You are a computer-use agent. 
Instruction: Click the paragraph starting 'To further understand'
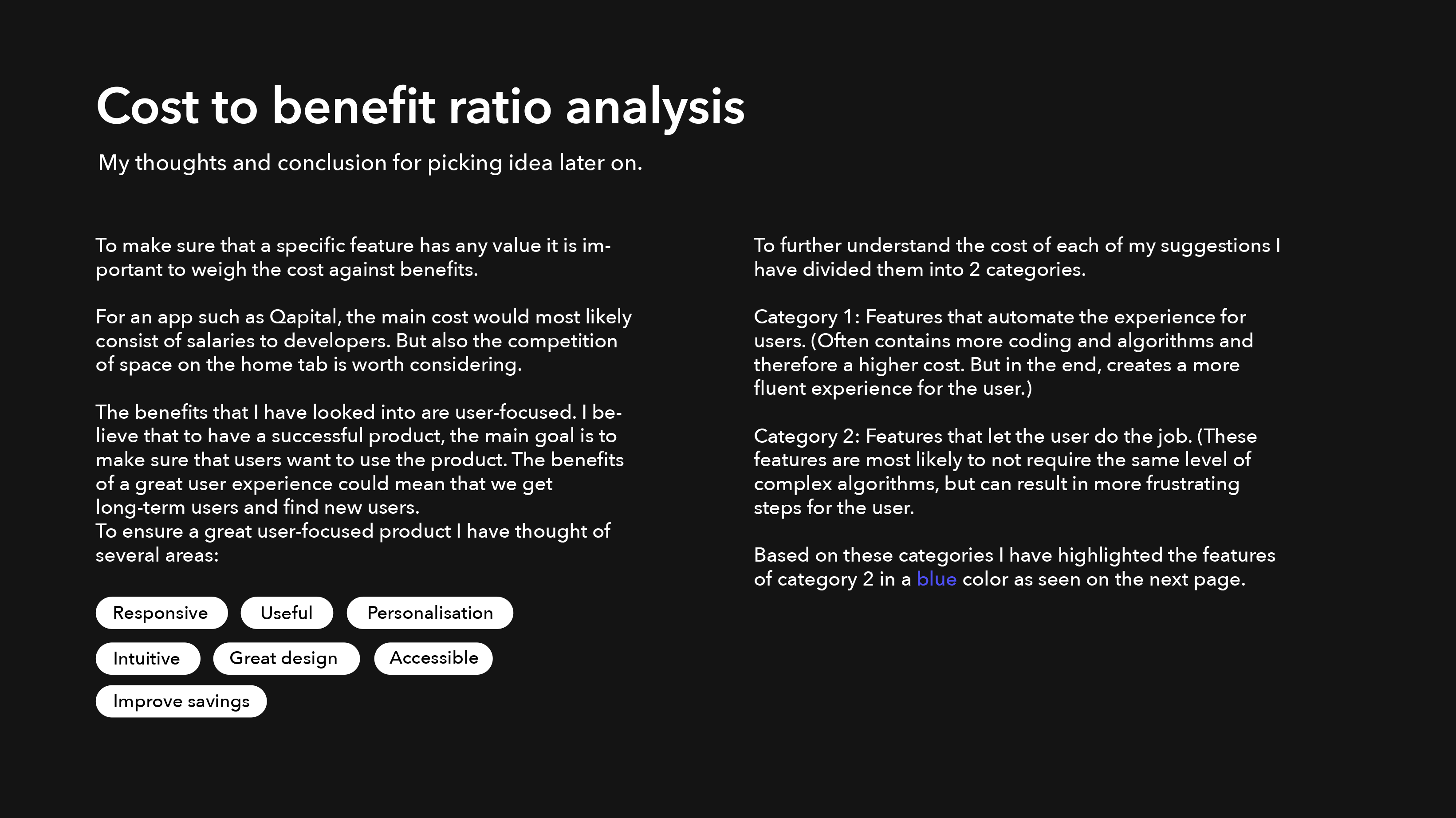click(x=1017, y=257)
